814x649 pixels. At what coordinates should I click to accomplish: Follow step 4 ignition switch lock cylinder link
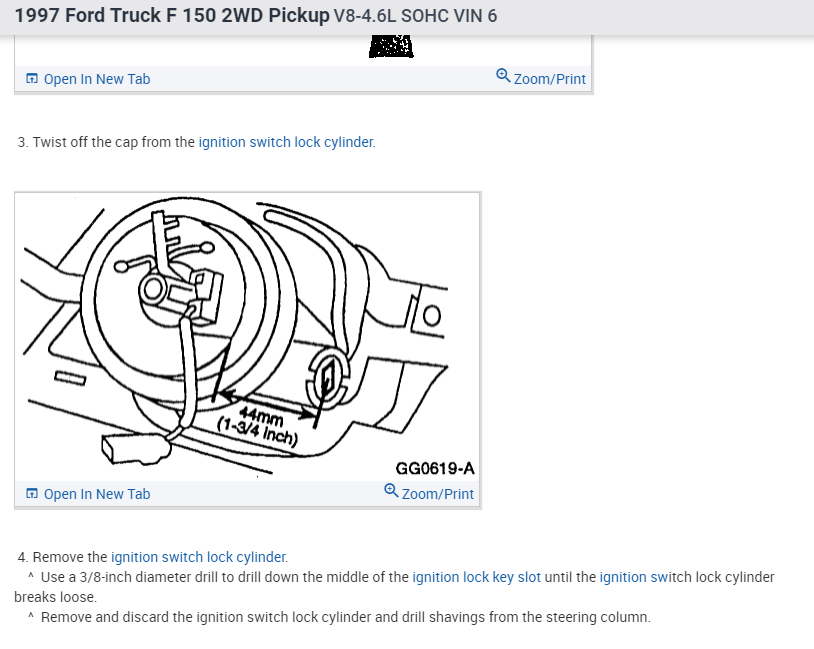pyautogui.click(x=198, y=557)
